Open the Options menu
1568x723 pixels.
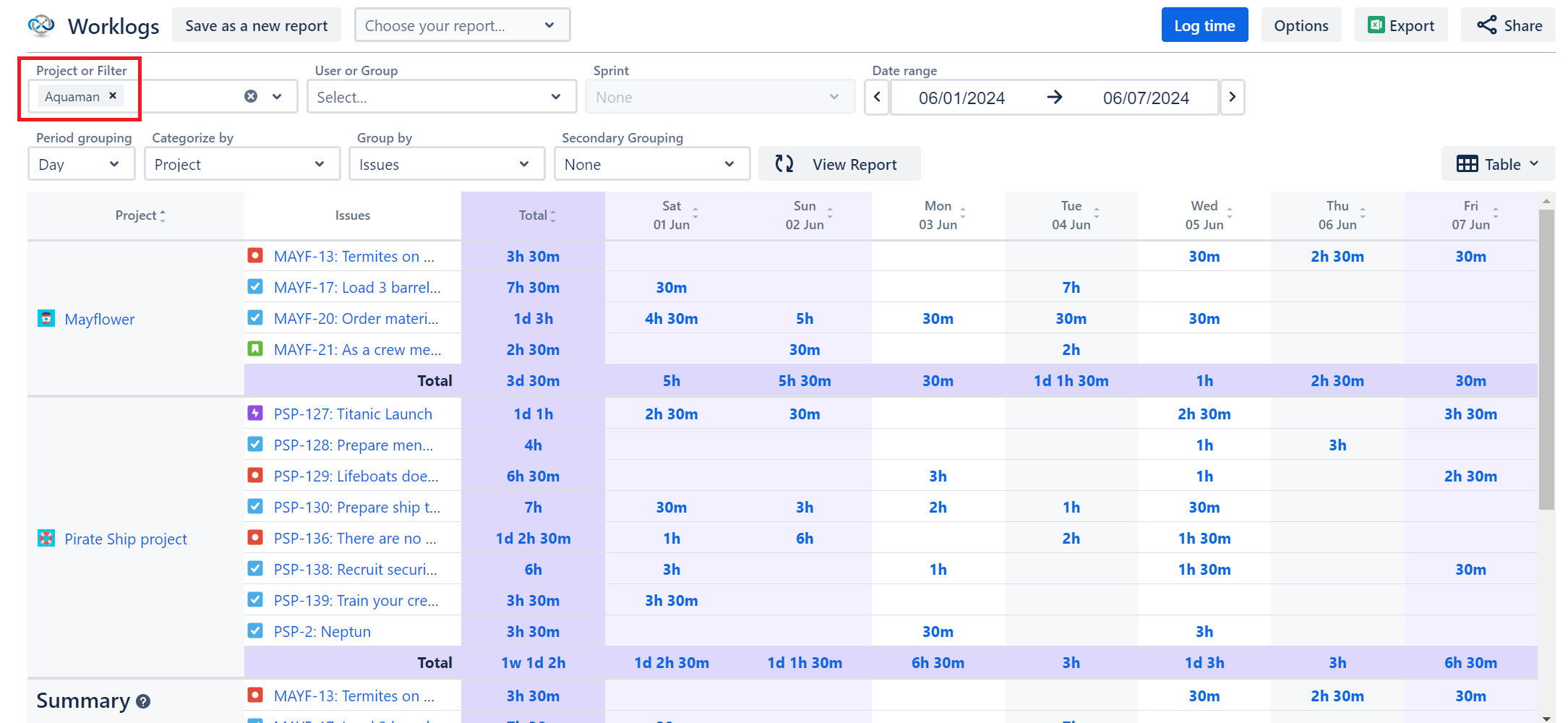(1301, 25)
